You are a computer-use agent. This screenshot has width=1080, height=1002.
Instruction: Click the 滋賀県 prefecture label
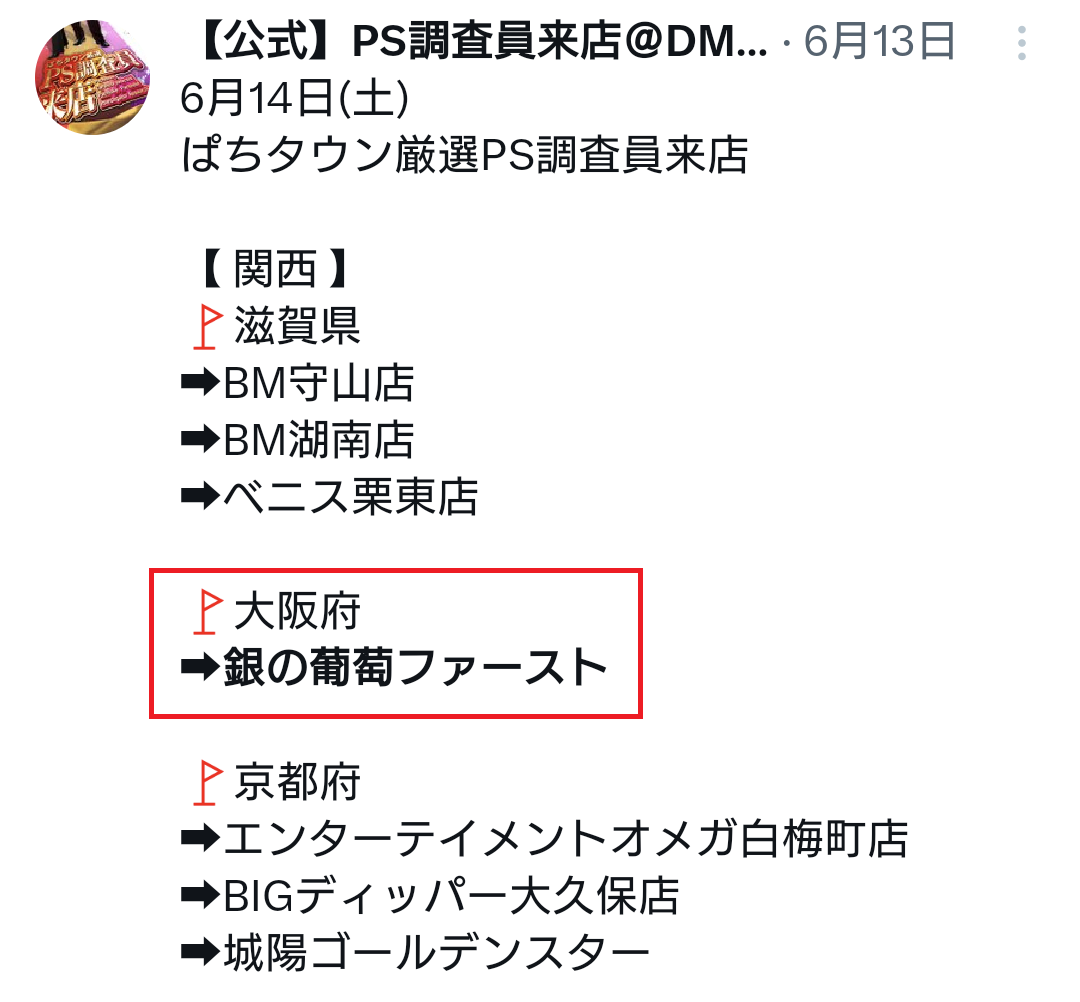[x=297, y=326]
